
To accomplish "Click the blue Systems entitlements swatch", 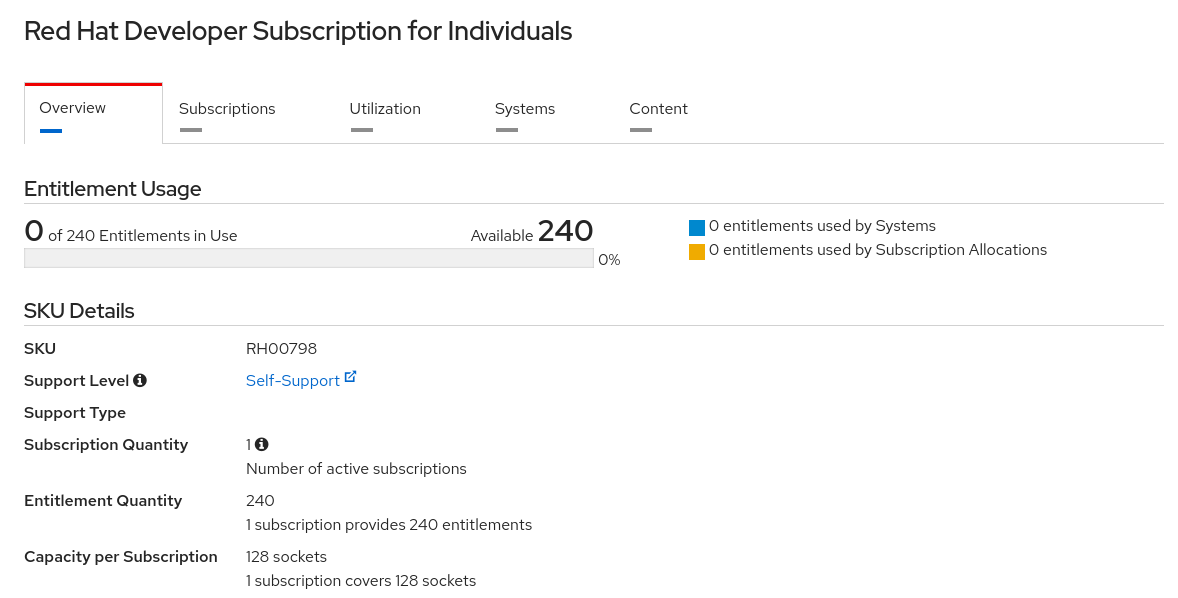I will (697, 228).
